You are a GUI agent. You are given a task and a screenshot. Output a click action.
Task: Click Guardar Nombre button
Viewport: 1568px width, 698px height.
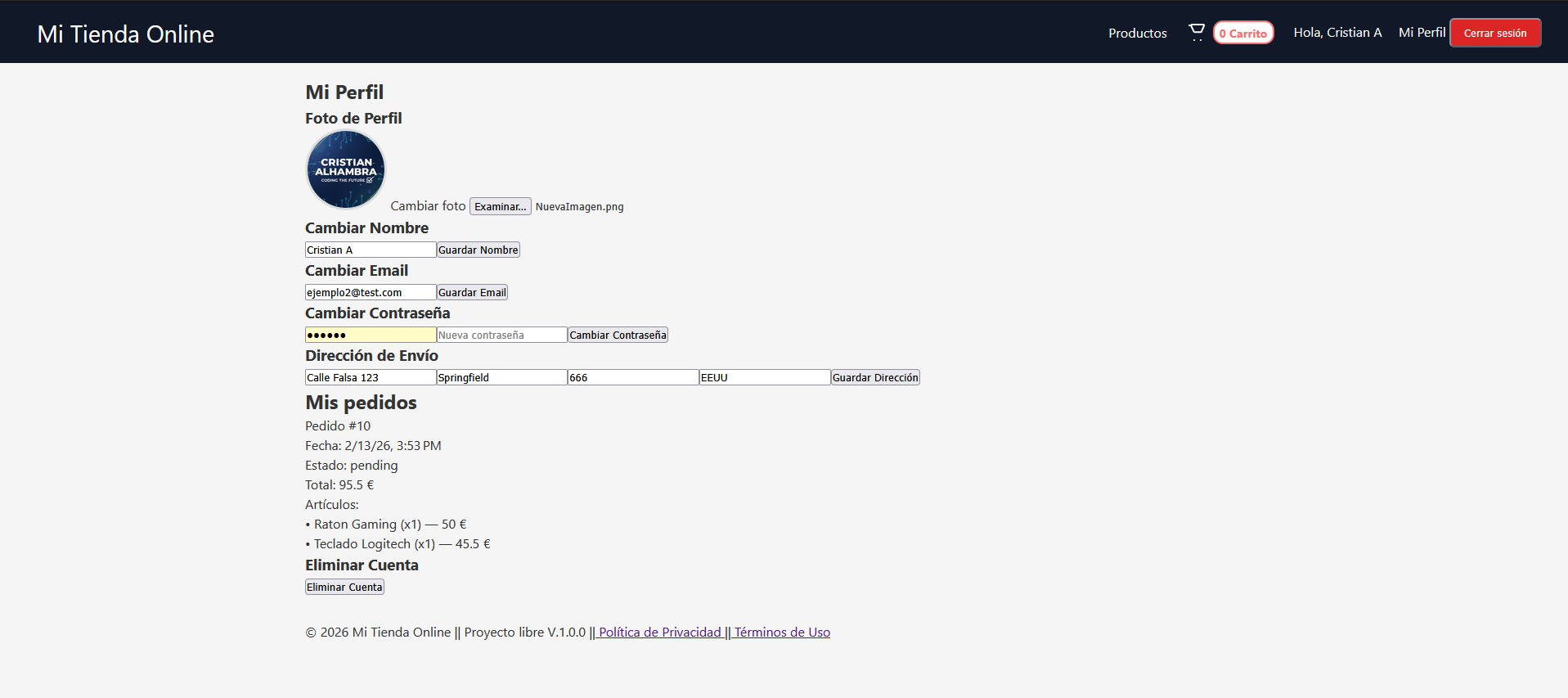[x=478, y=250]
